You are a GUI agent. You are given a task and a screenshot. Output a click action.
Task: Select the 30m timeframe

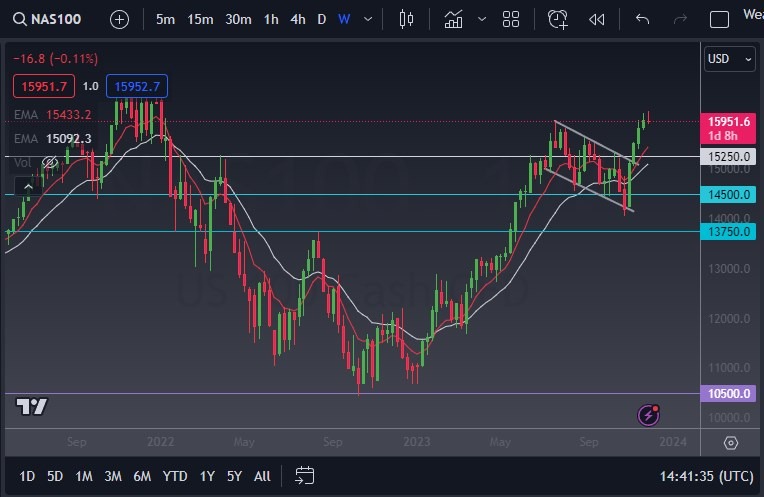[238, 19]
